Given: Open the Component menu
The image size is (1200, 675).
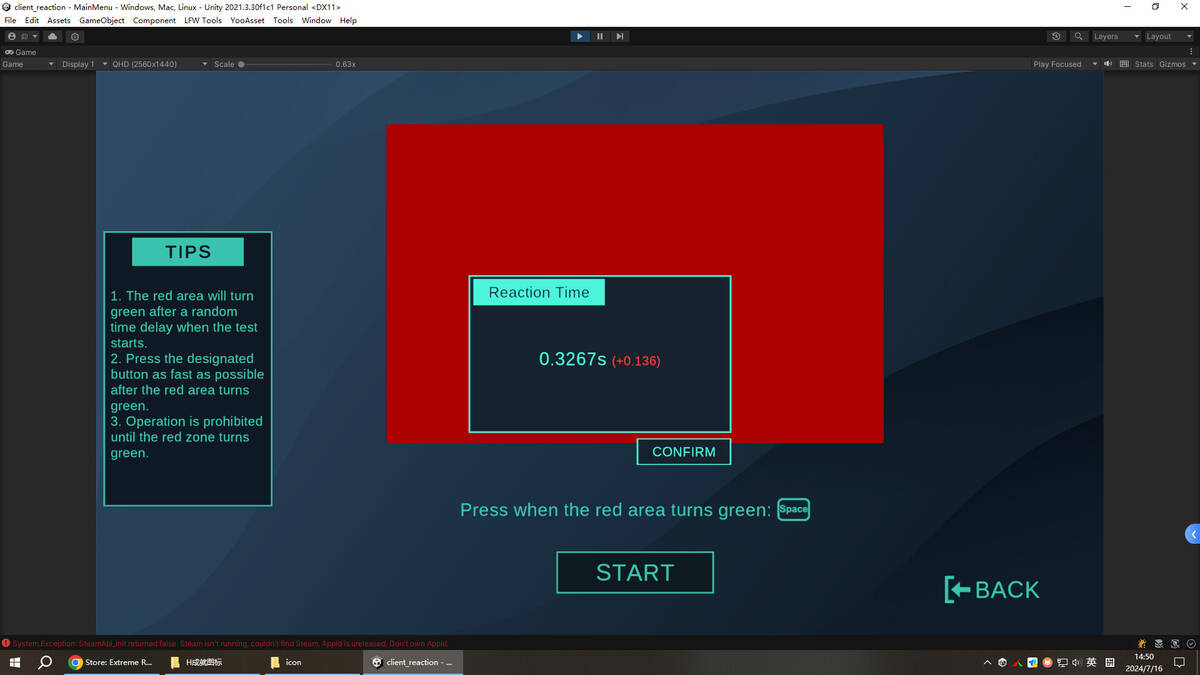Looking at the screenshot, I should (x=154, y=20).
